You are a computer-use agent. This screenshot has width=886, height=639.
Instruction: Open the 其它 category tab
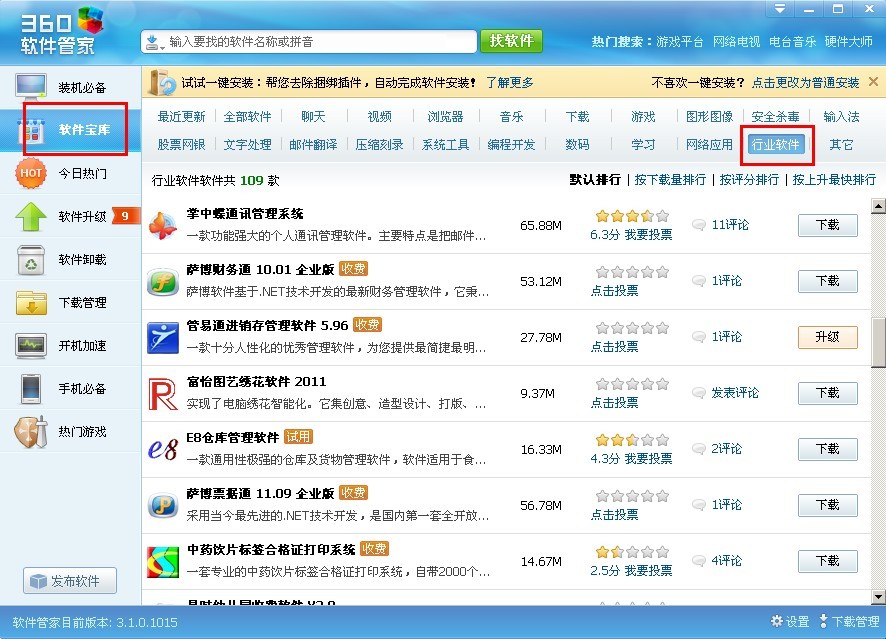pyautogui.click(x=841, y=145)
